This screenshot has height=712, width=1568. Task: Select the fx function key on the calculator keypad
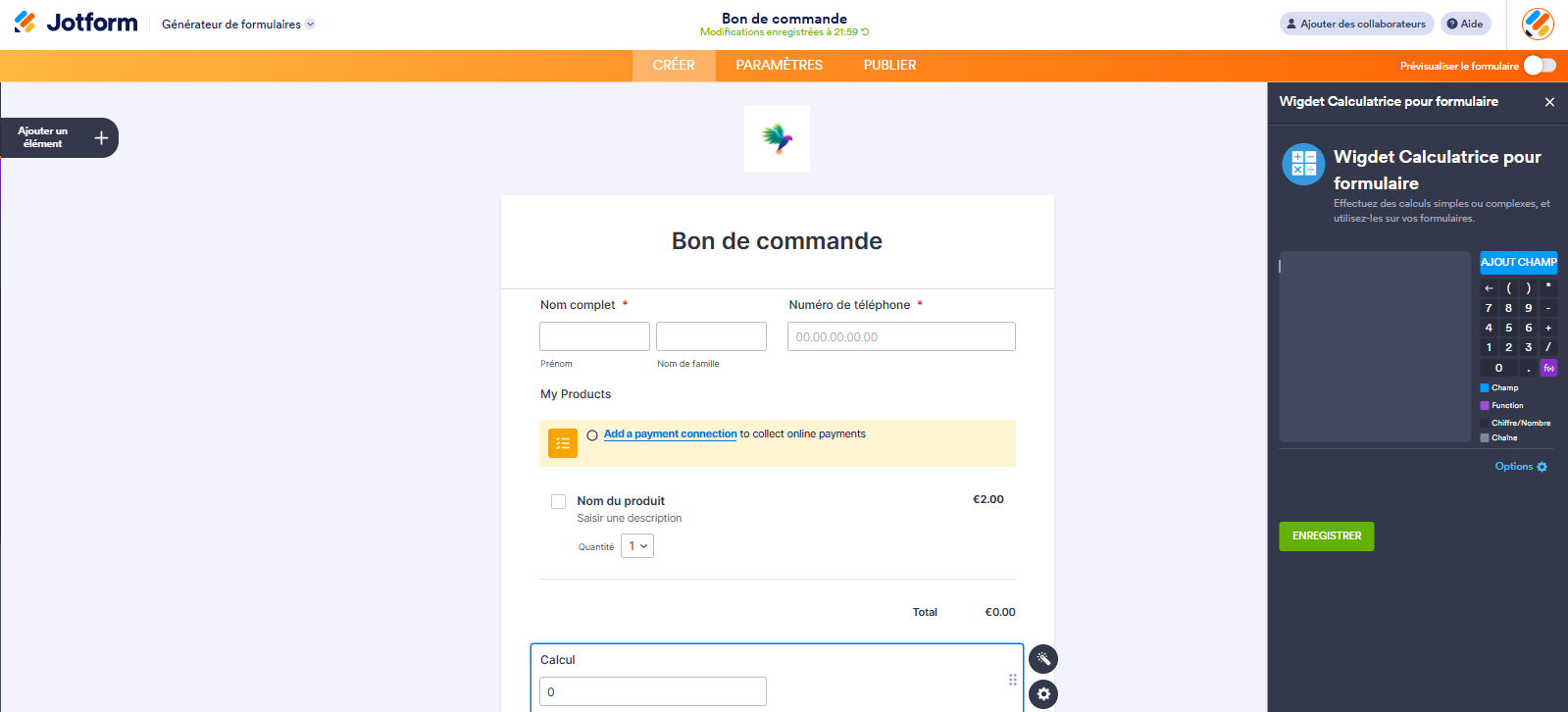pyautogui.click(x=1547, y=367)
